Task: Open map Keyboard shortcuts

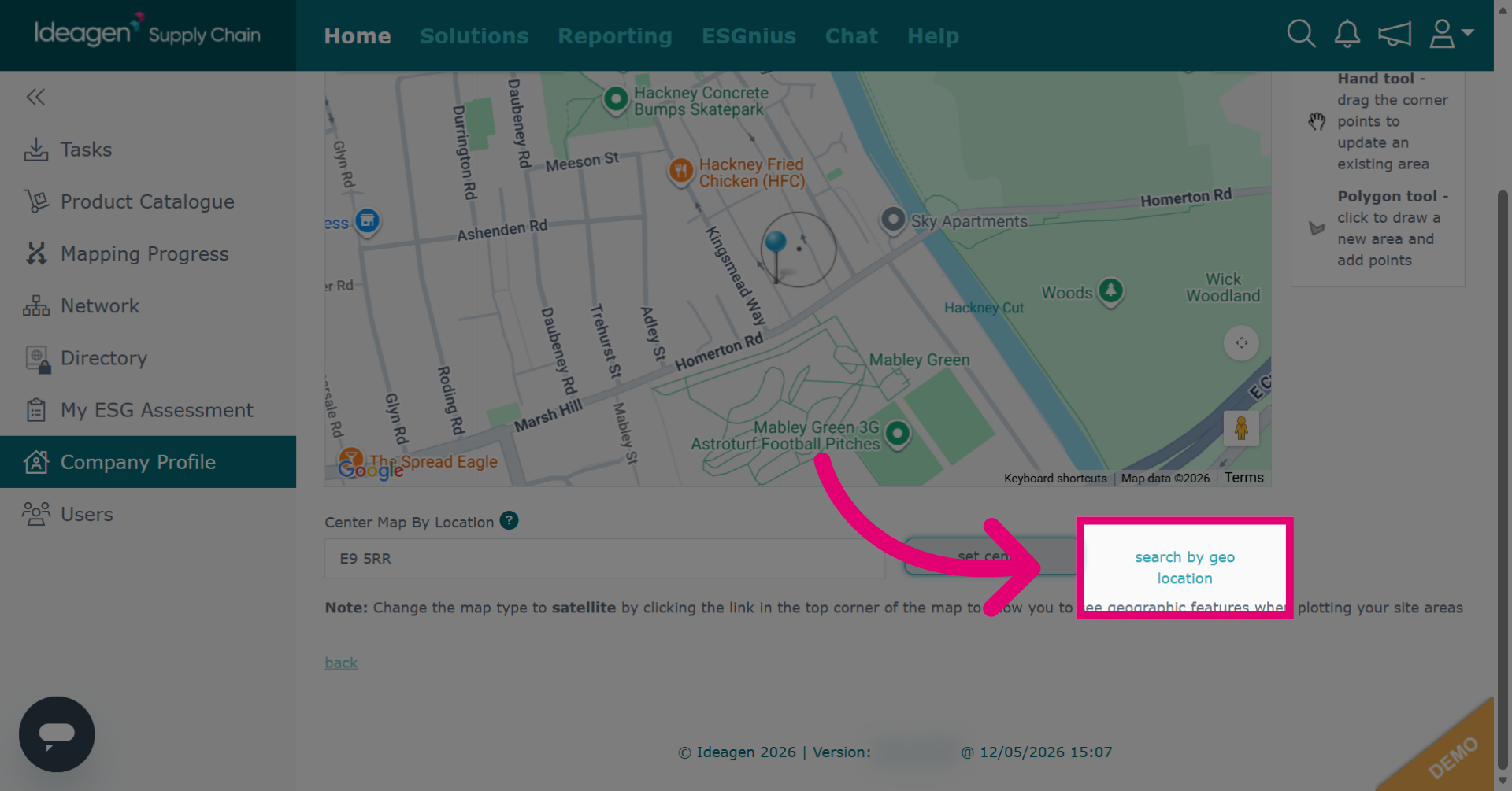Action: click(1055, 479)
